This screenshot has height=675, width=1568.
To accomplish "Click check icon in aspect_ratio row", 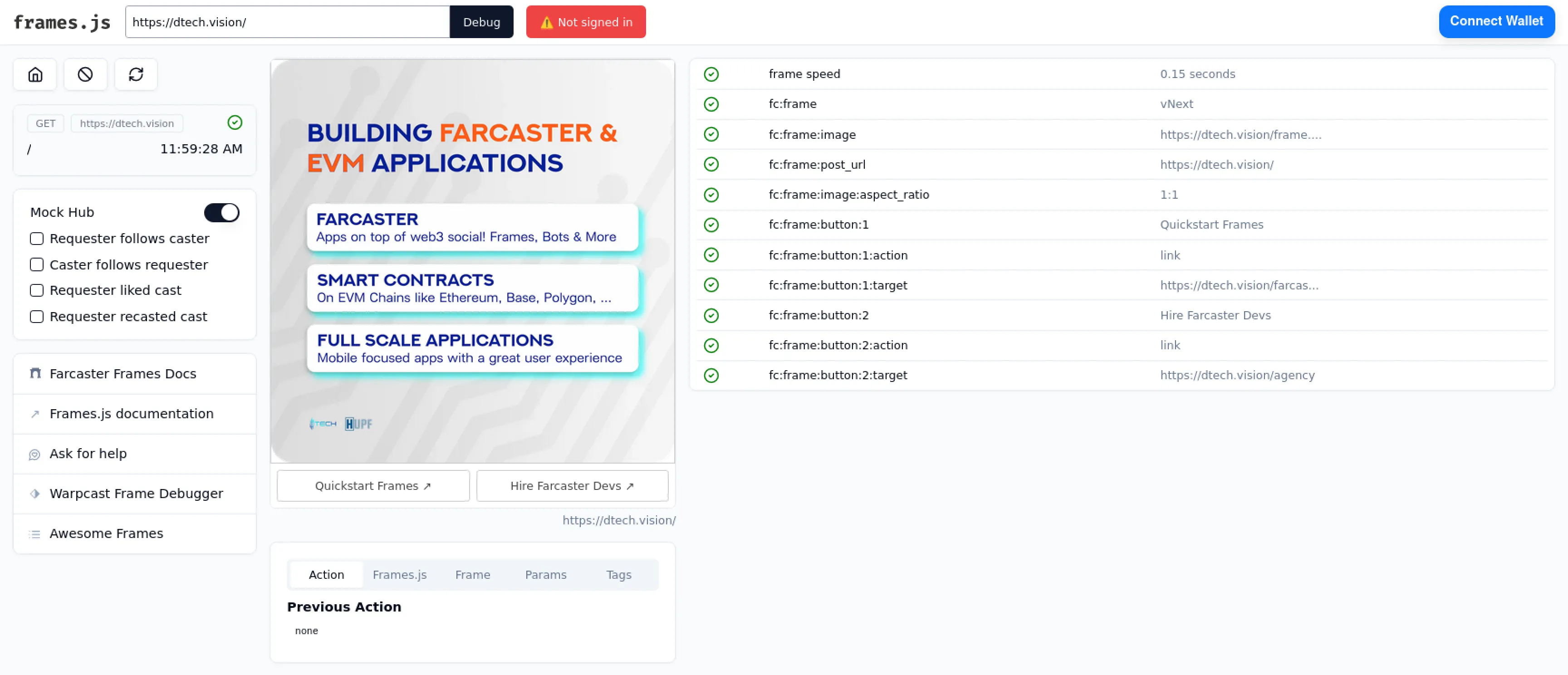I will [711, 195].
